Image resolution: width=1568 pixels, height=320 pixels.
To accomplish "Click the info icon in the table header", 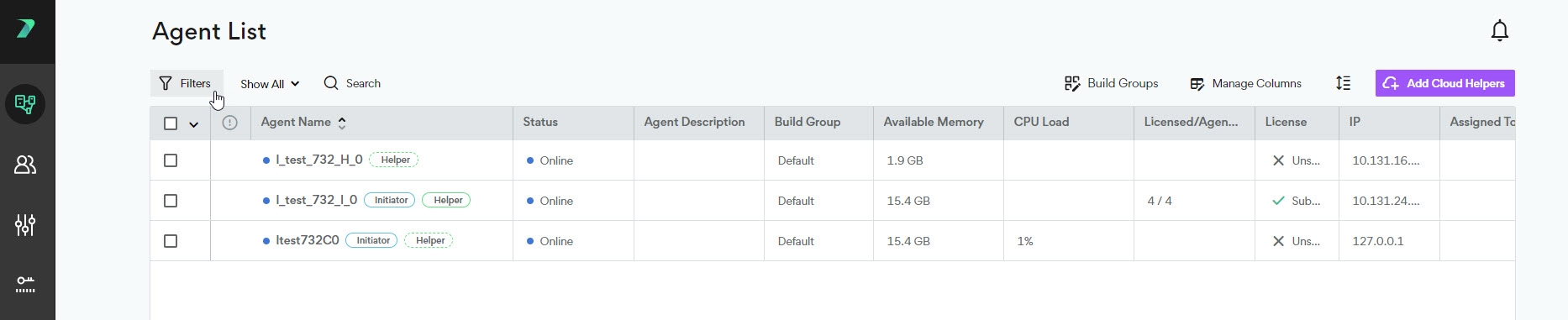I will coord(229,123).
